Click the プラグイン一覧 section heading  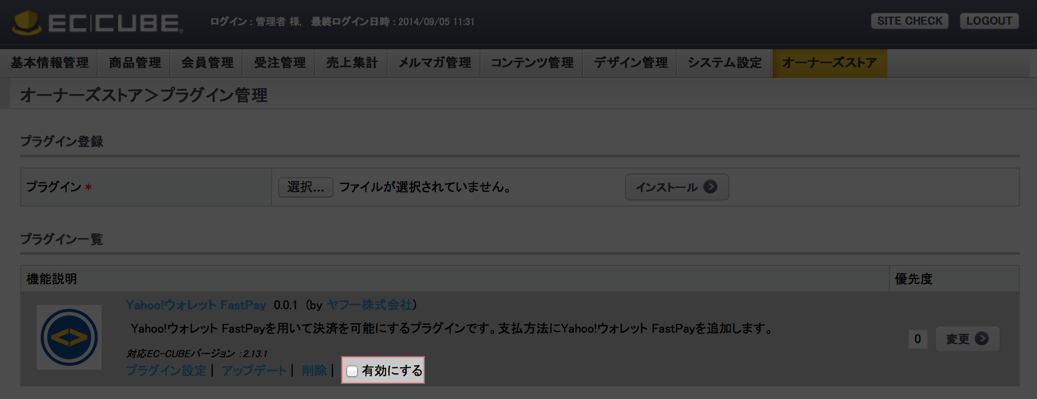[61, 240]
